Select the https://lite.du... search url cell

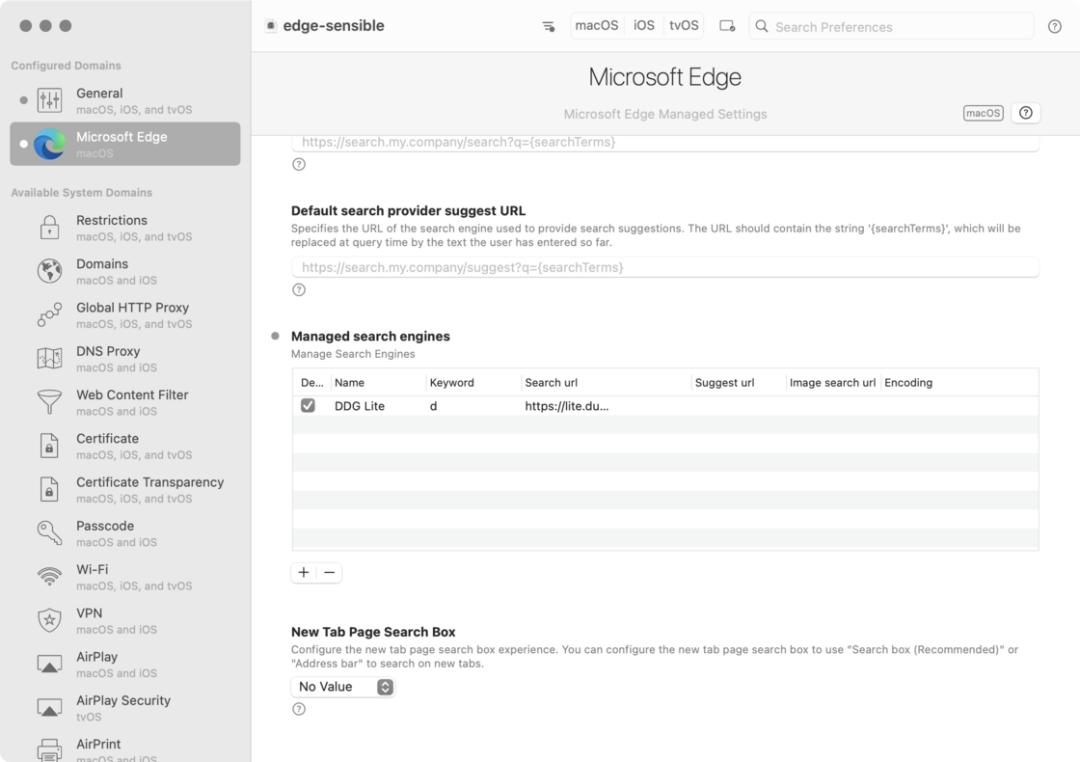click(x=567, y=406)
